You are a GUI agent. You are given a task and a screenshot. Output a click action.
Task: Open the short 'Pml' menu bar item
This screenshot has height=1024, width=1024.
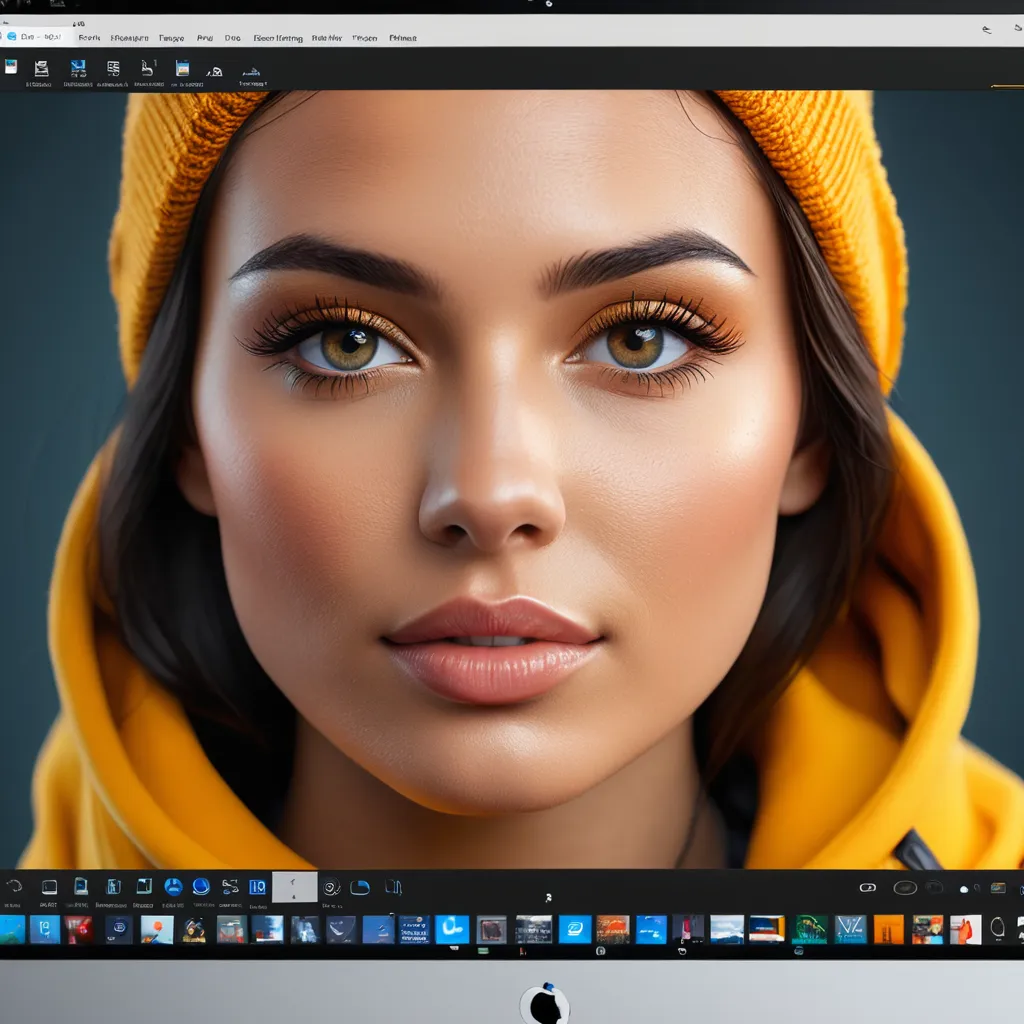[x=204, y=38]
